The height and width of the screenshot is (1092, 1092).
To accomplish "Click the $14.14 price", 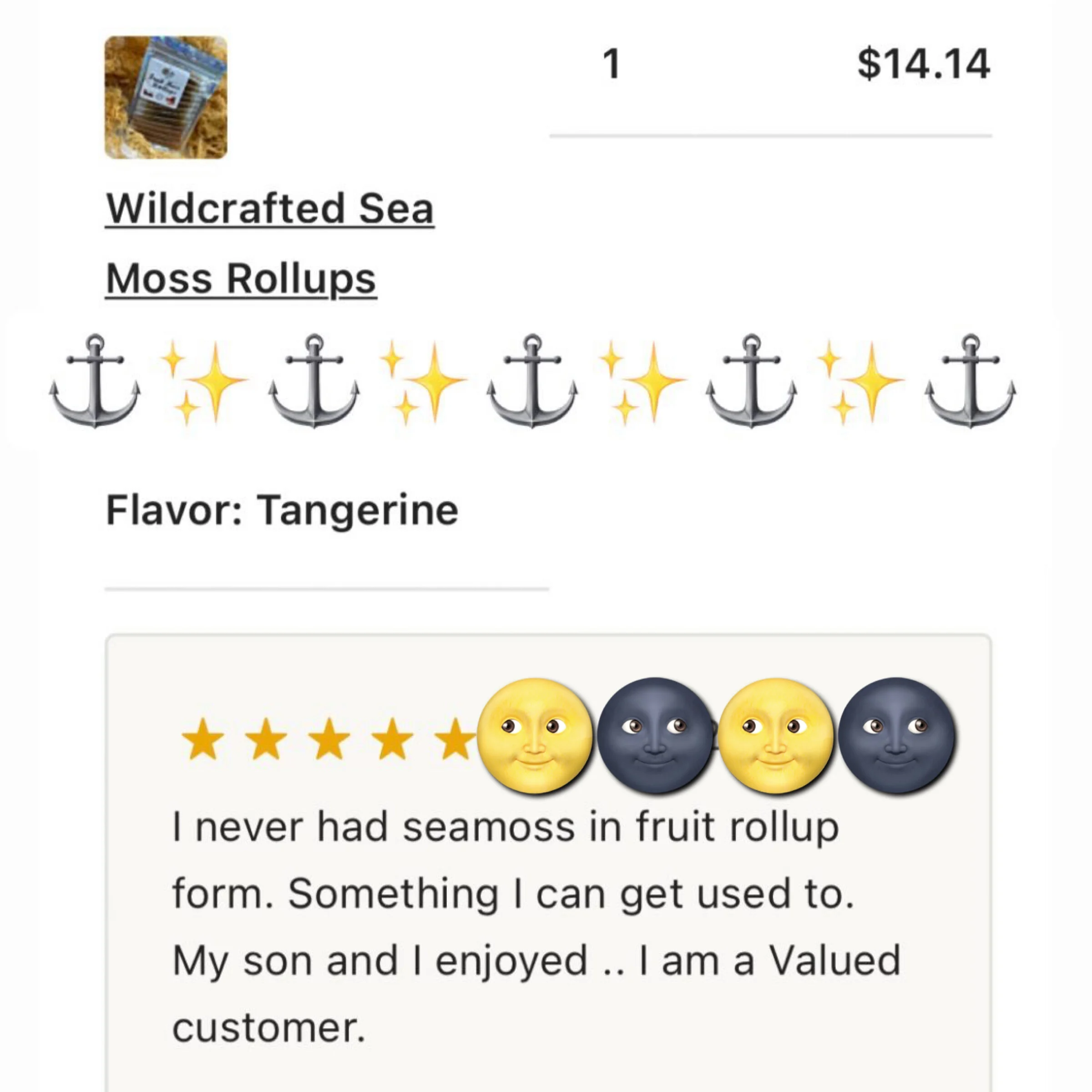I will point(923,64).
